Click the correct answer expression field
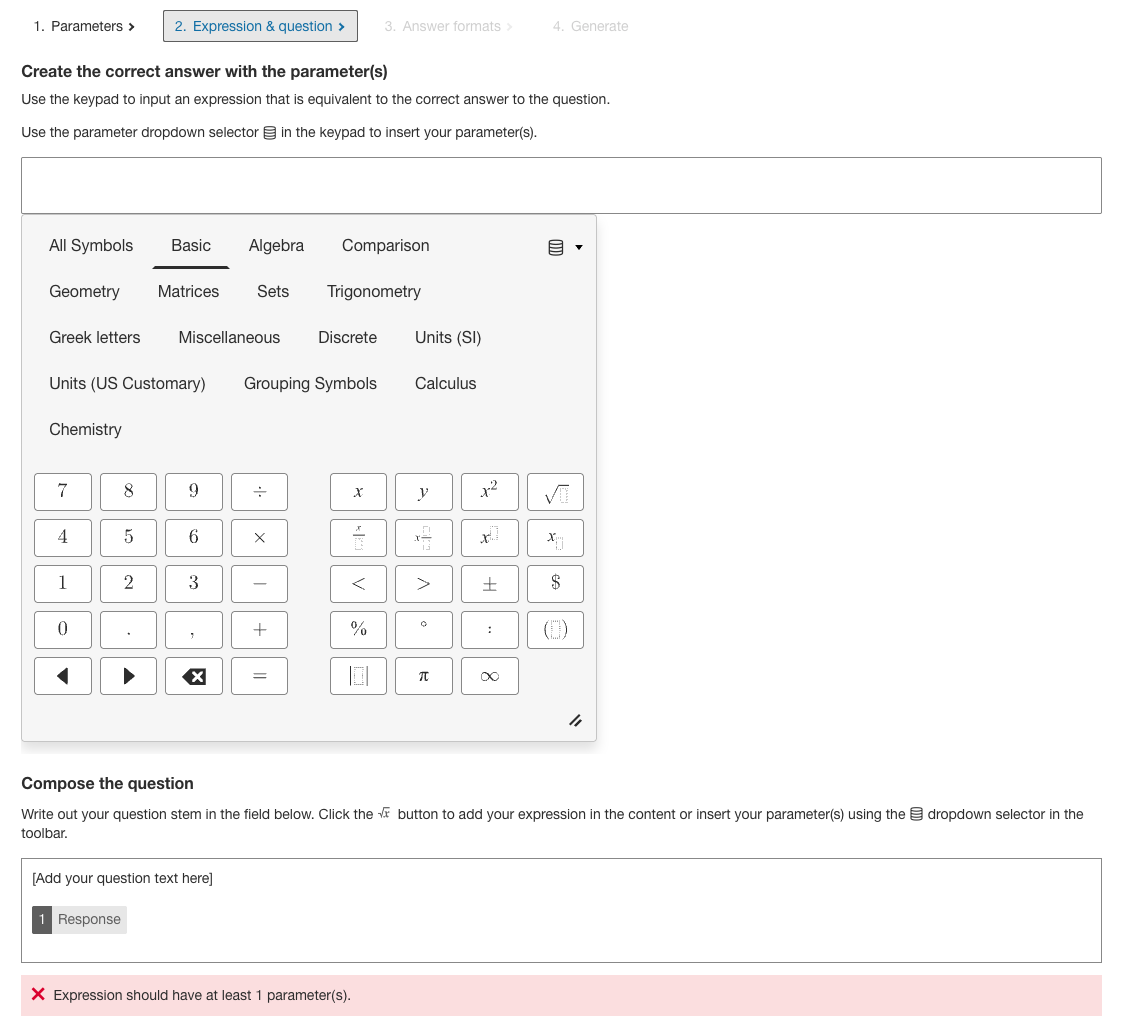Screen dimensions: 1121x1036 point(560,185)
